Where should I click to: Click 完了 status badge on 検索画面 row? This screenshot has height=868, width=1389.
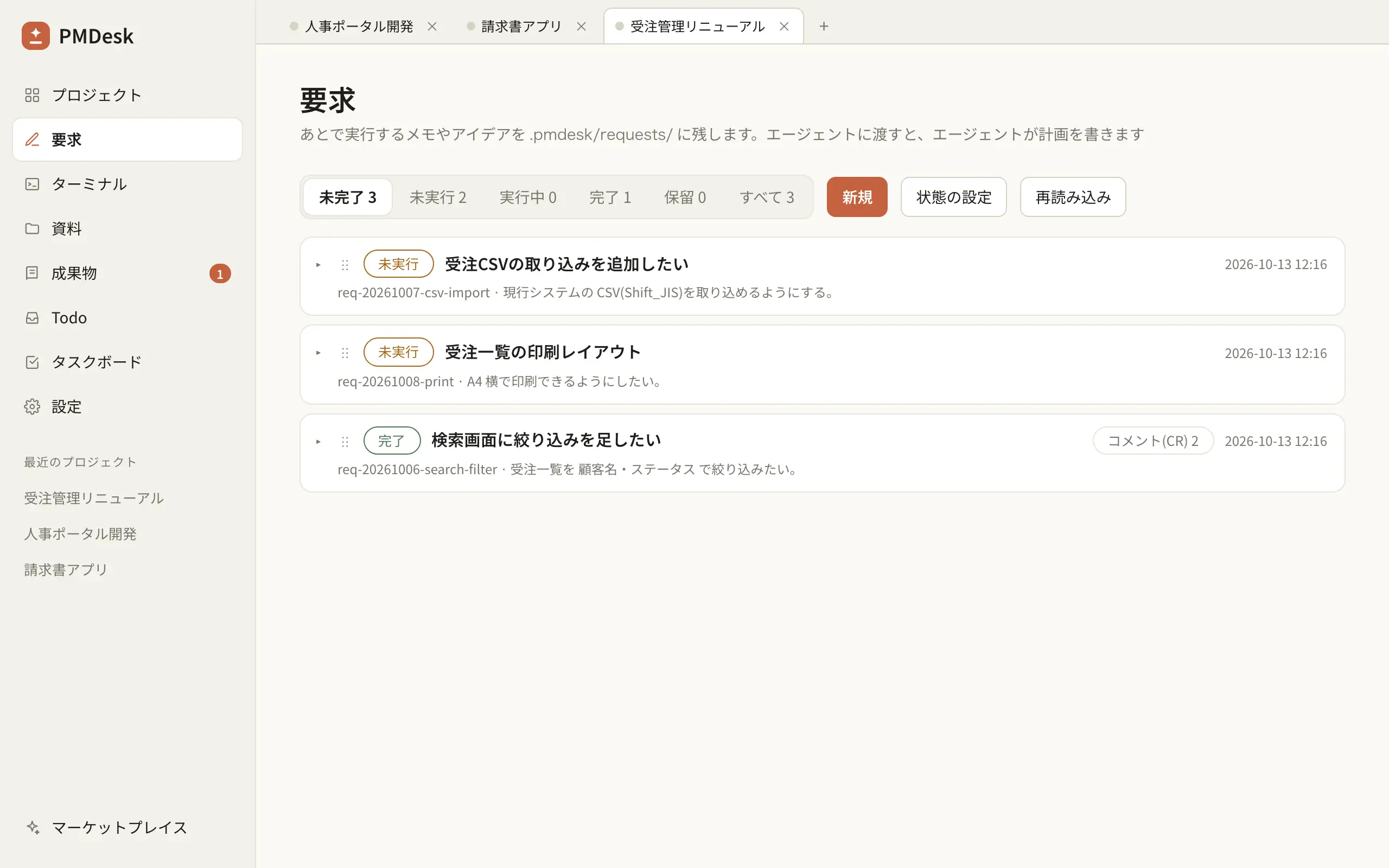392,441
